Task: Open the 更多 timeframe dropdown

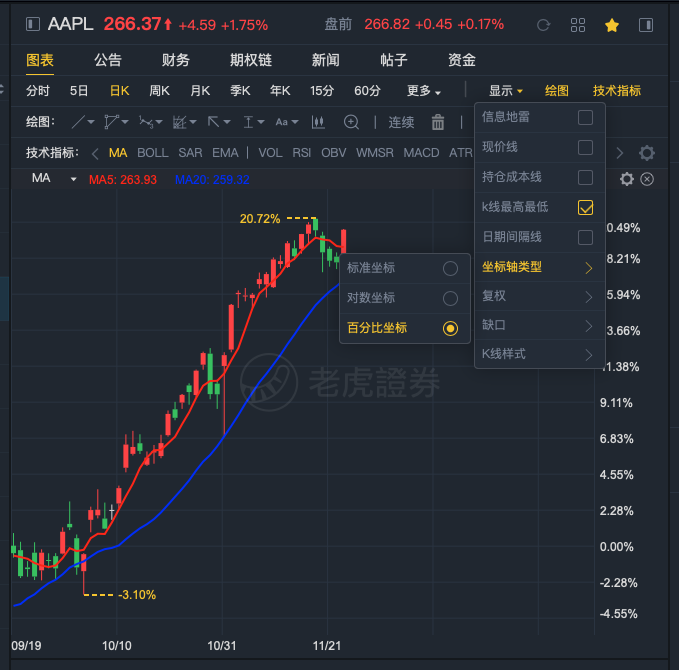Action: point(424,91)
